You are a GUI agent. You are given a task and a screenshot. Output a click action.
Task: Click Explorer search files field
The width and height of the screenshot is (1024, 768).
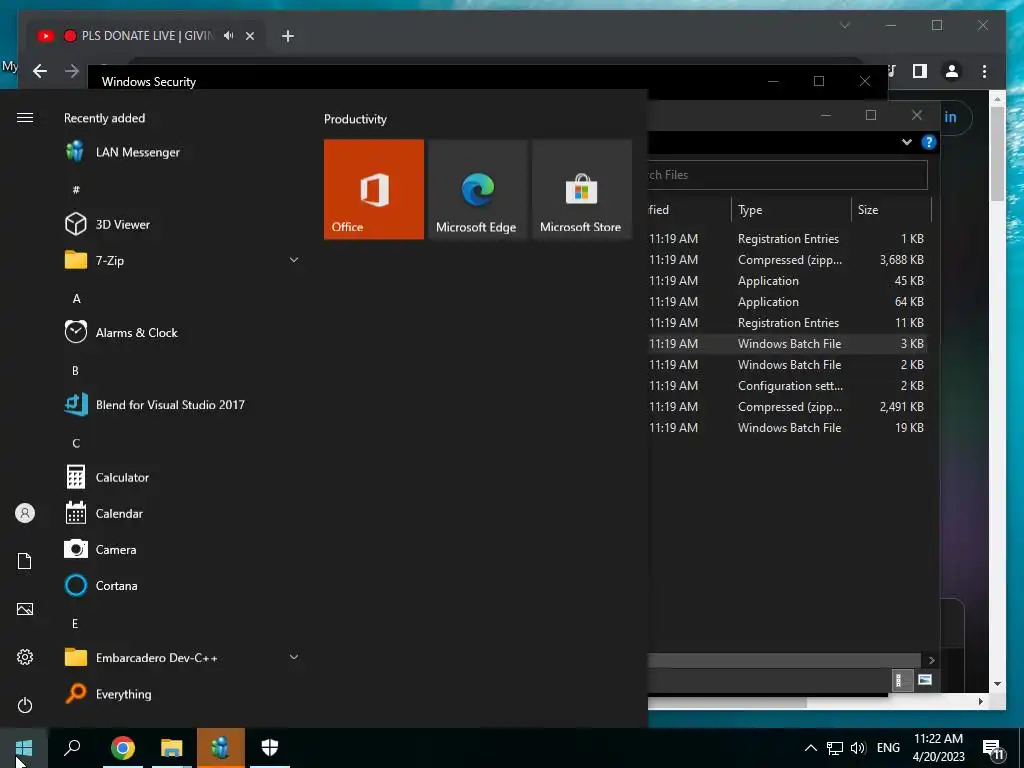coord(788,175)
